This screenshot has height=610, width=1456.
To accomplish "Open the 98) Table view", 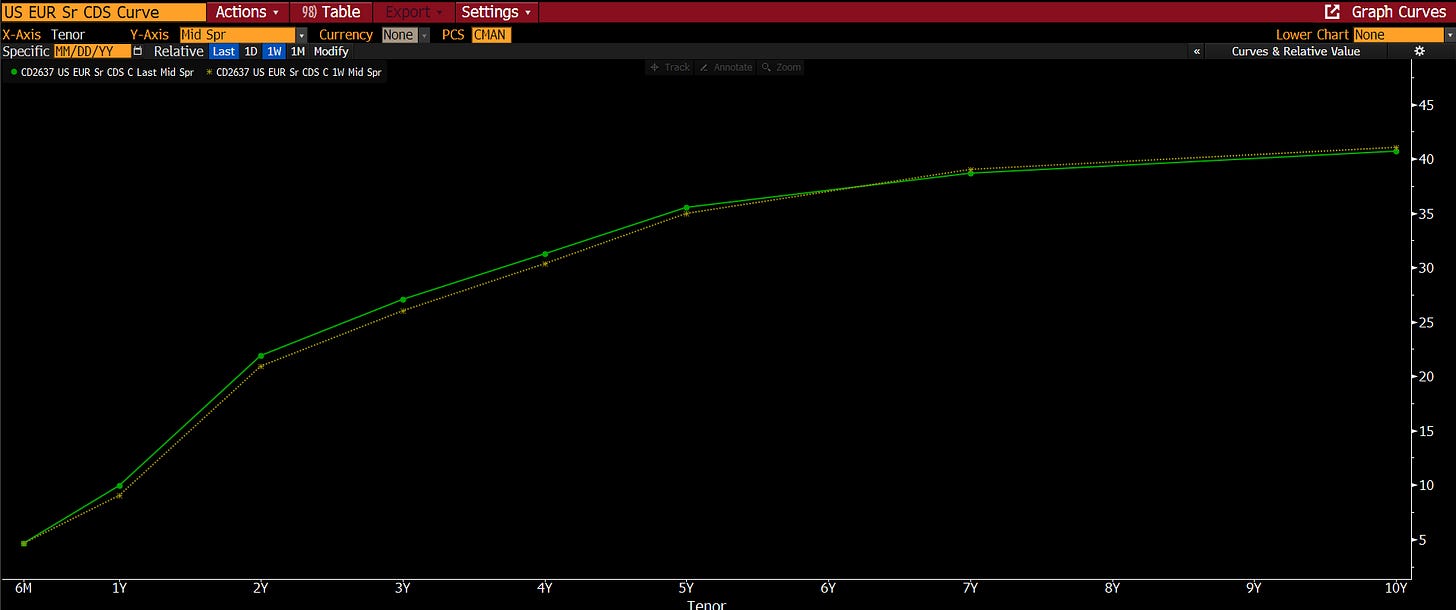I will coord(331,12).
